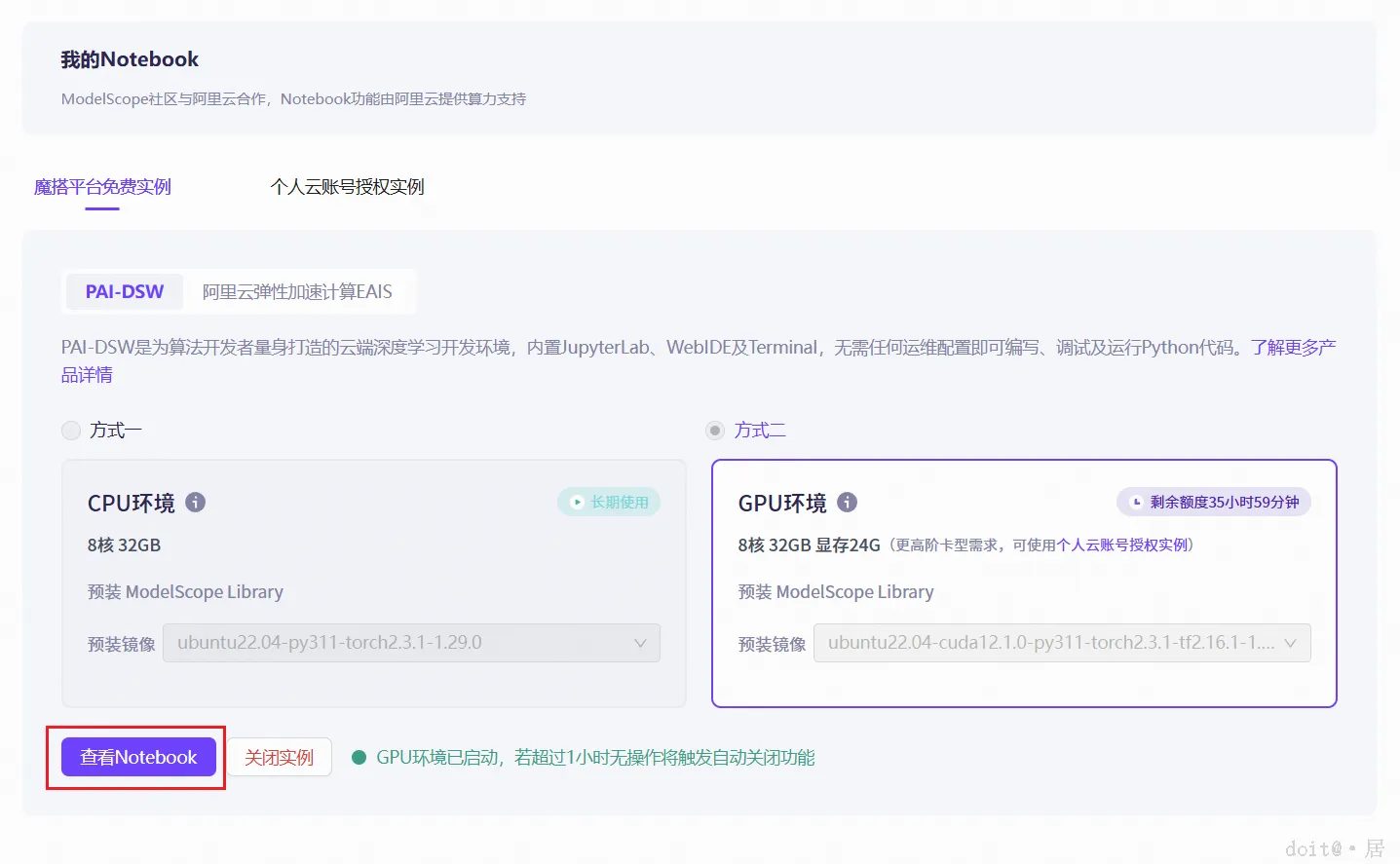
Task: Click the 关闭实例 button
Action: click(279, 757)
